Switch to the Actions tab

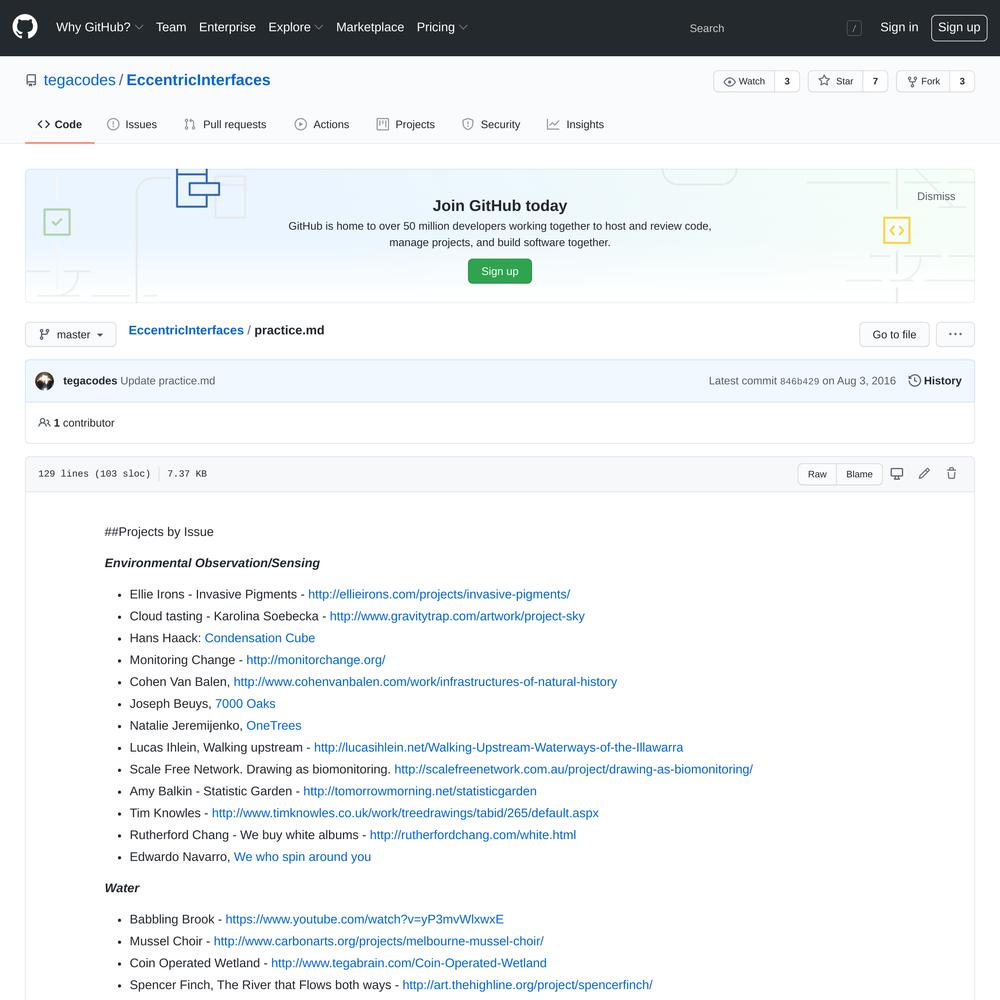322,124
